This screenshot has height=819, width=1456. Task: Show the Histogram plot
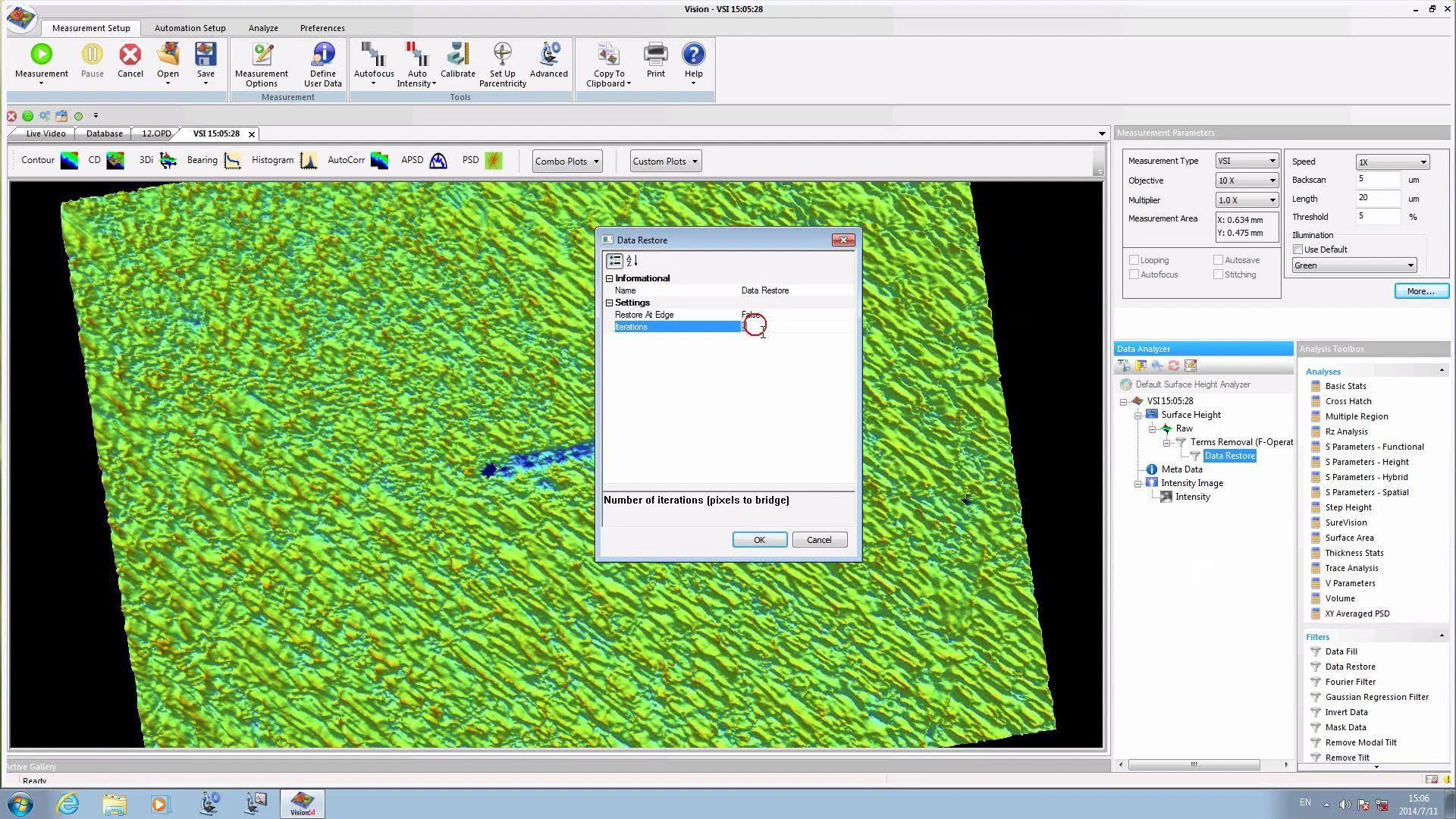coord(308,161)
